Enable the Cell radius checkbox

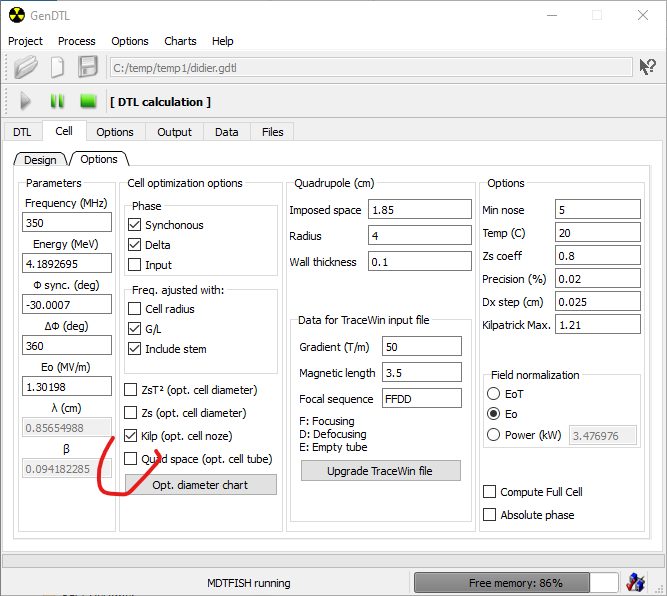pyautogui.click(x=135, y=309)
